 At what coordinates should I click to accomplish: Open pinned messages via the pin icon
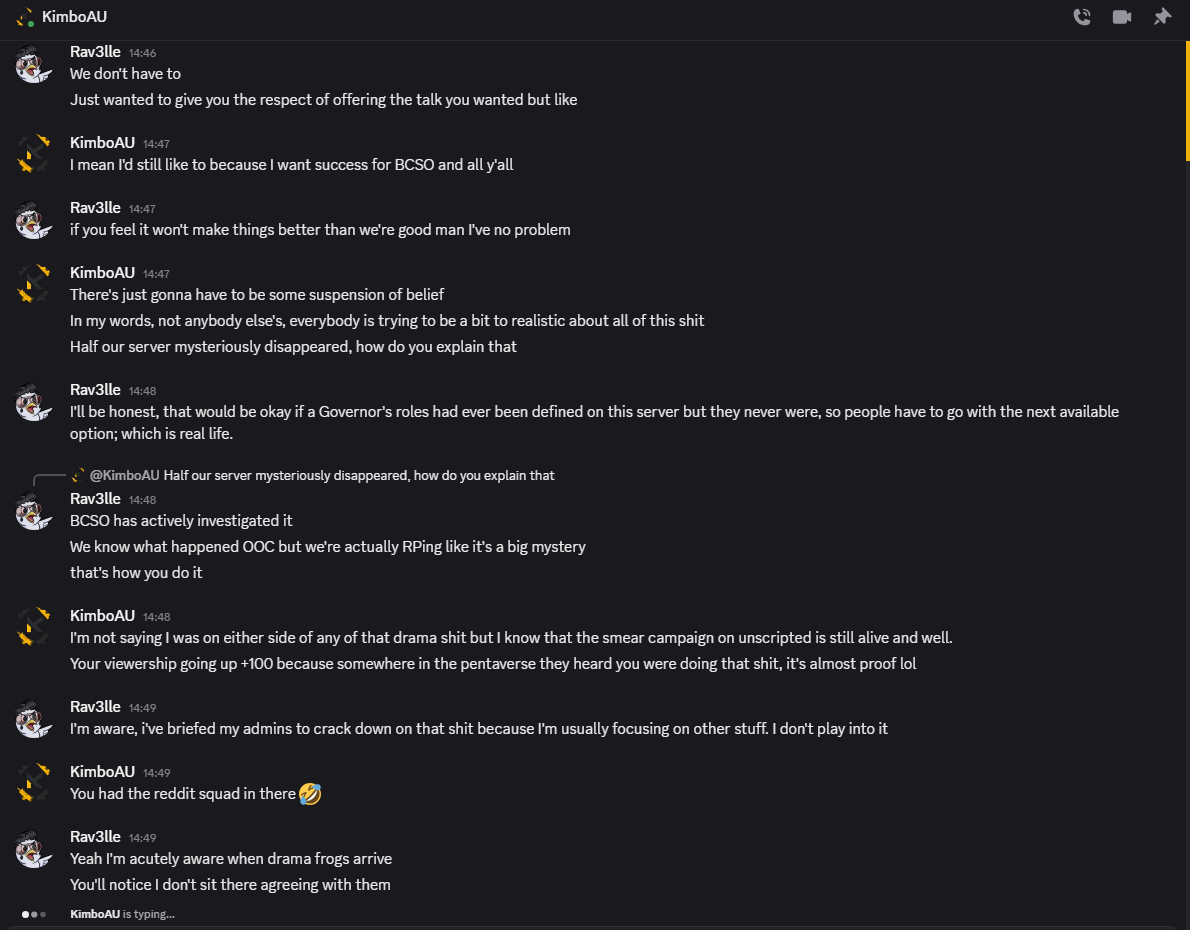(x=1162, y=17)
